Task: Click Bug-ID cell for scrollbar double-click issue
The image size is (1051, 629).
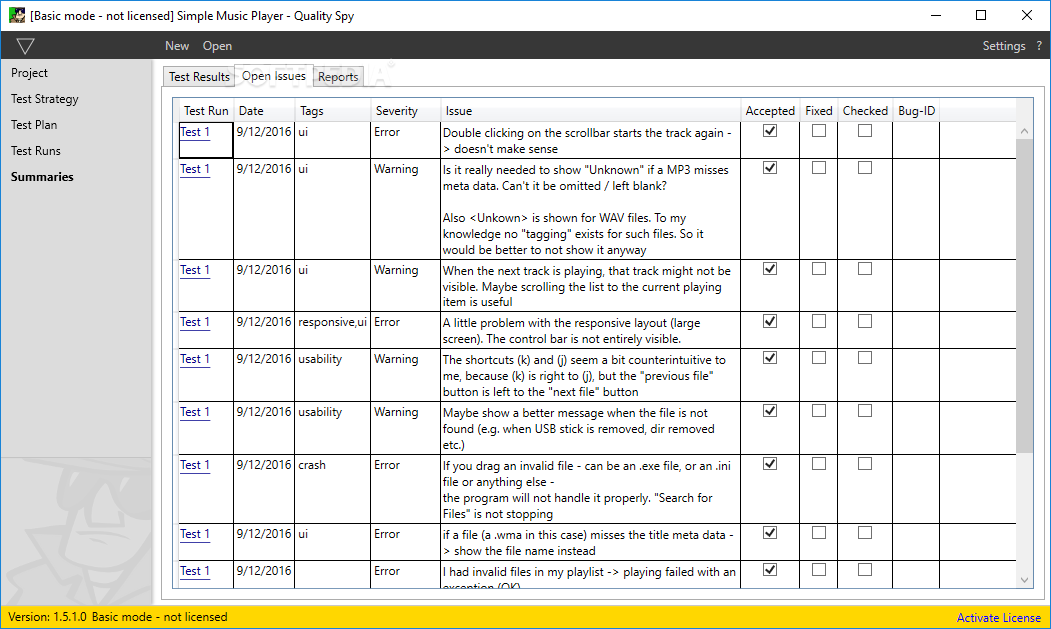Action: 916,139
